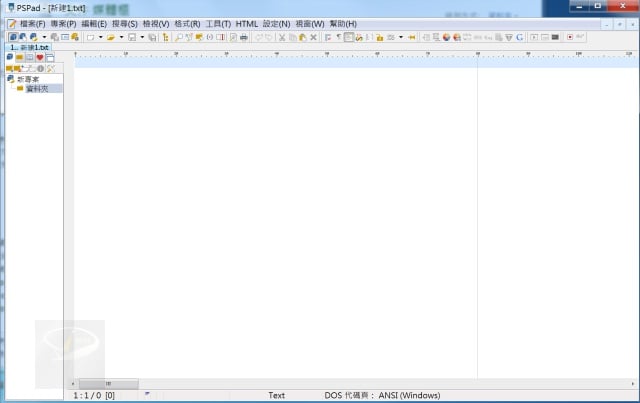Switch to the 新建1.txt document tab
This screenshot has height=403, width=640.
click(30, 47)
